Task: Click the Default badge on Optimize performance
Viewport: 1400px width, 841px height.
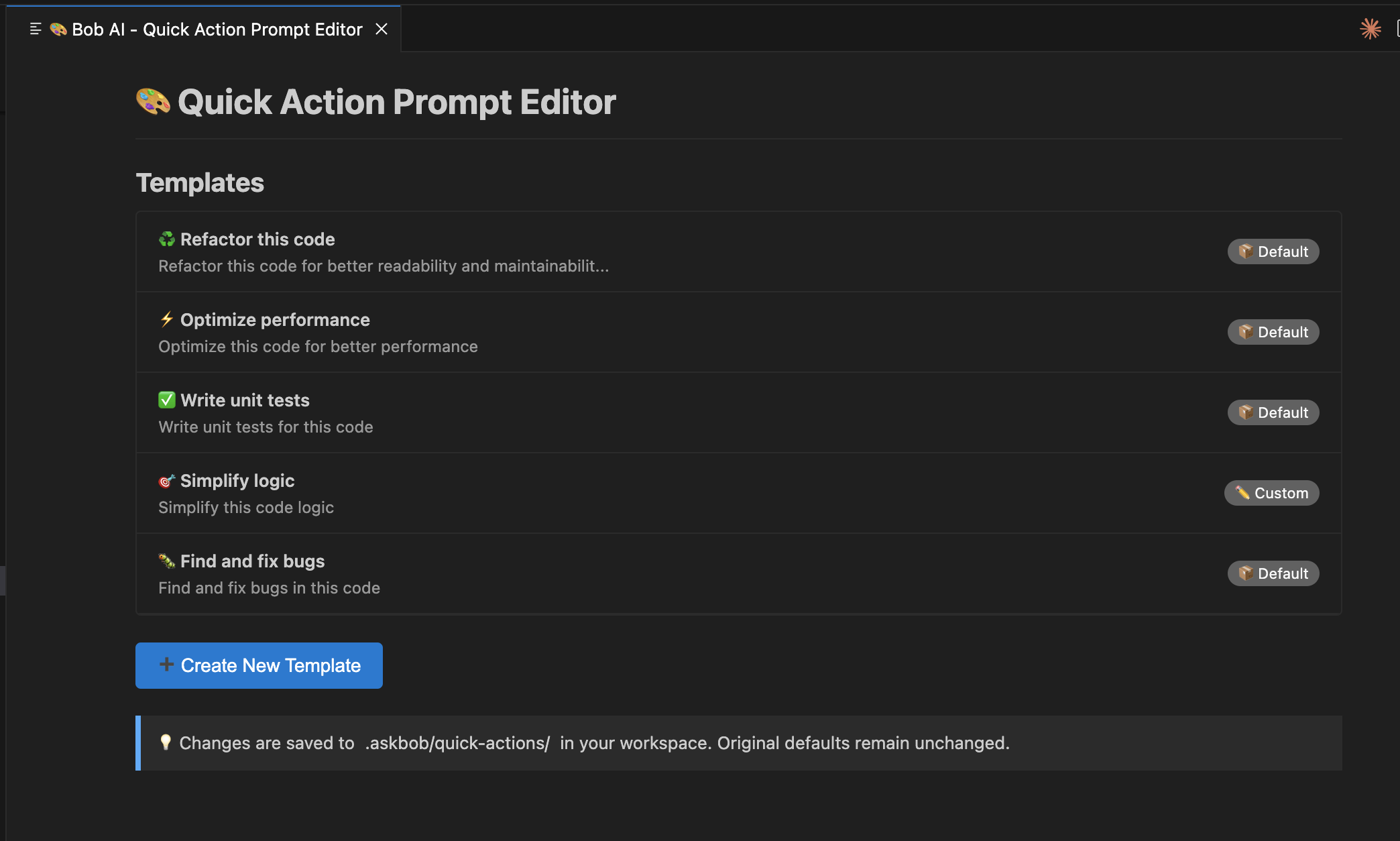Action: pyautogui.click(x=1273, y=332)
